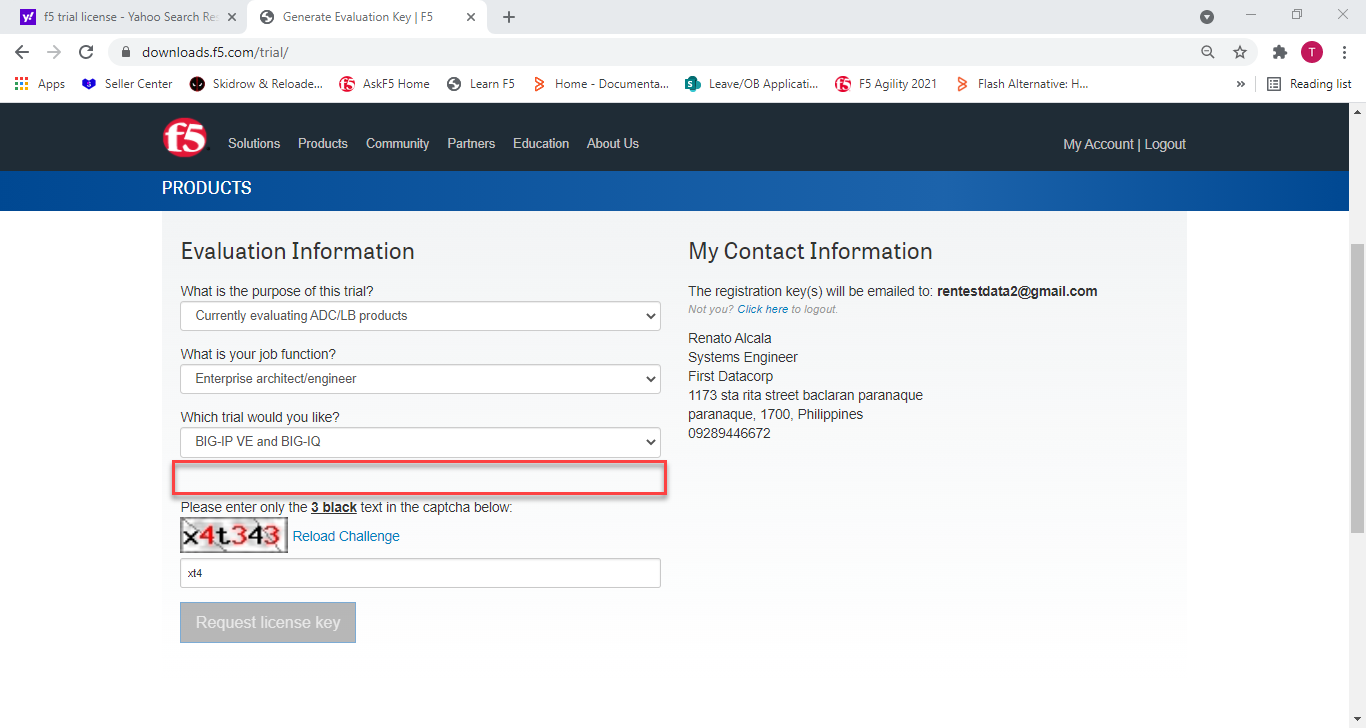Screen dimensions: 1366x728
Task: Open the Google Apps grid icon
Action: click(x=21, y=83)
